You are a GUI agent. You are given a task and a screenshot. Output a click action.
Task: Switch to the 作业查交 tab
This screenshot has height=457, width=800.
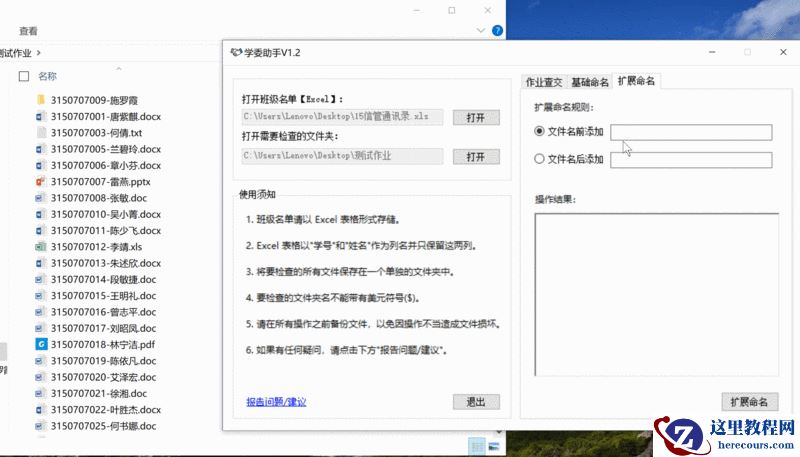coord(543,82)
